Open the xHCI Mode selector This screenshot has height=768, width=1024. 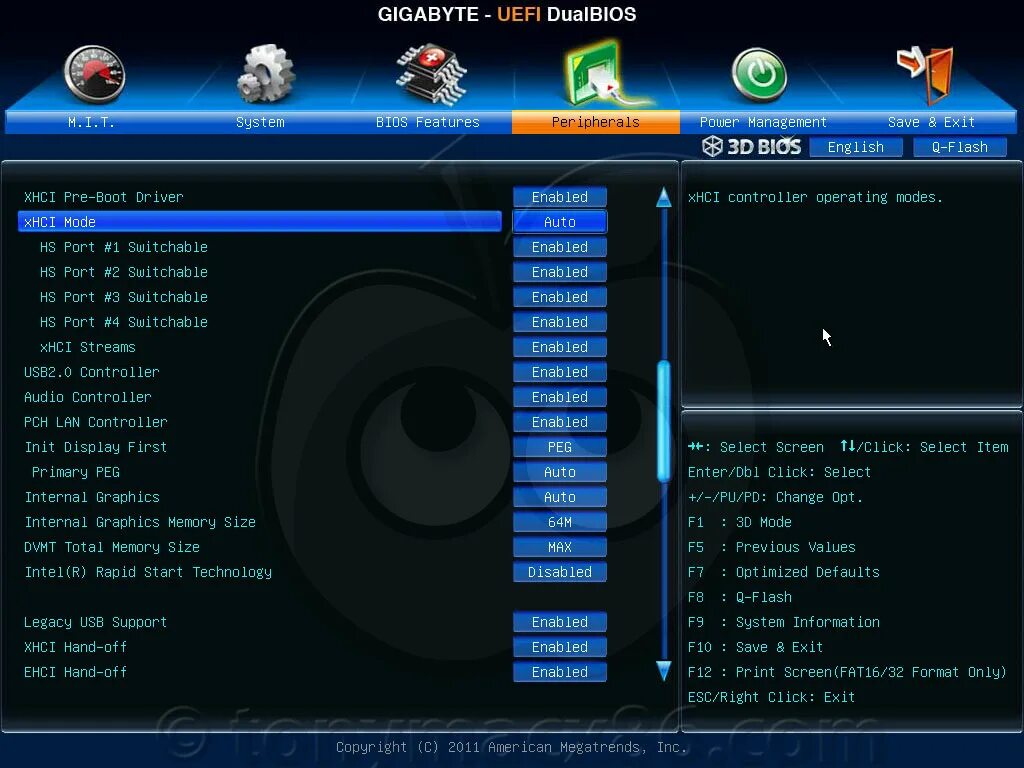coord(559,221)
